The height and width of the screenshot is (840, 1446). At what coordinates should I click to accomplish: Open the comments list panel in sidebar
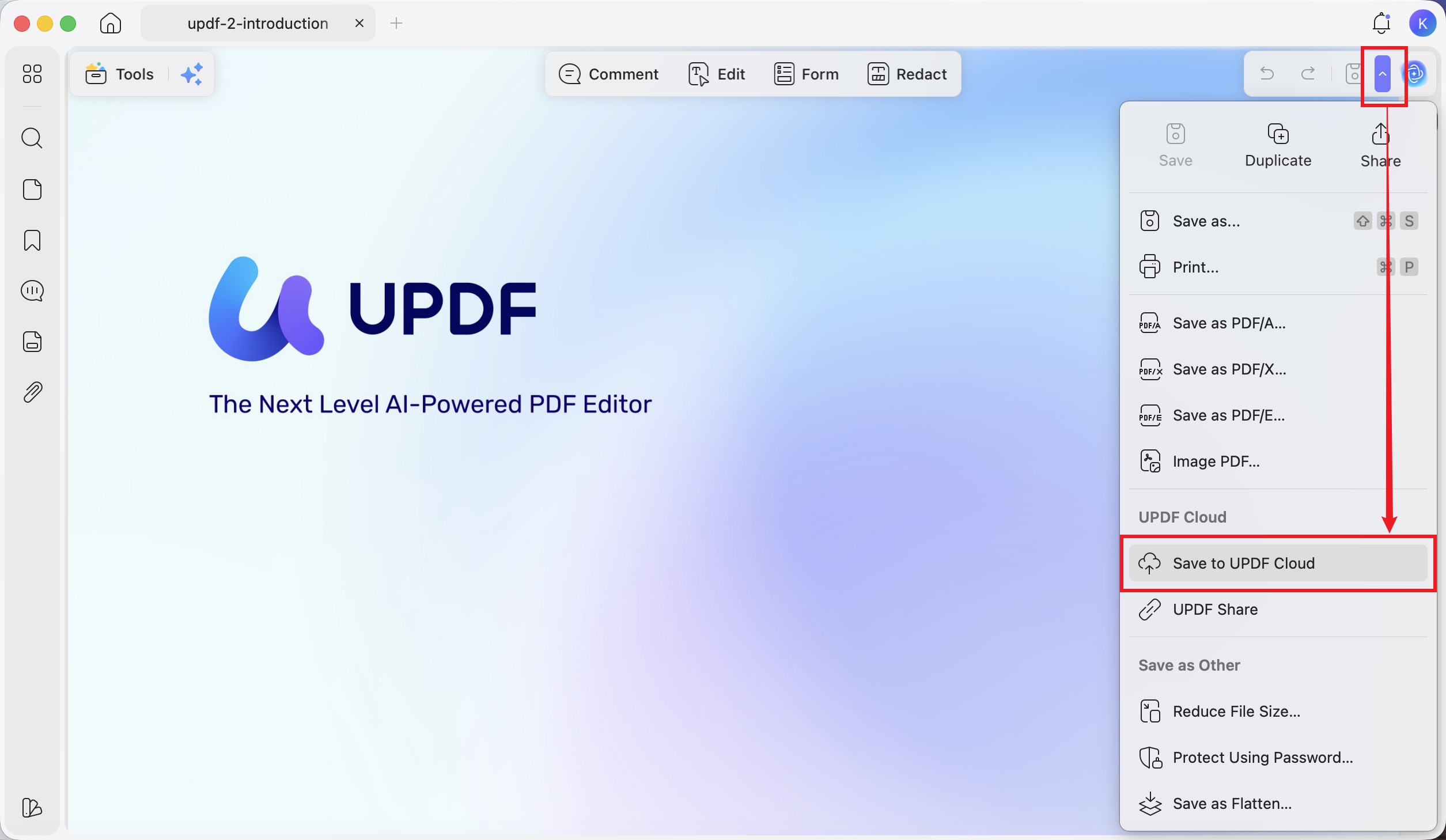(x=32, y=291)
